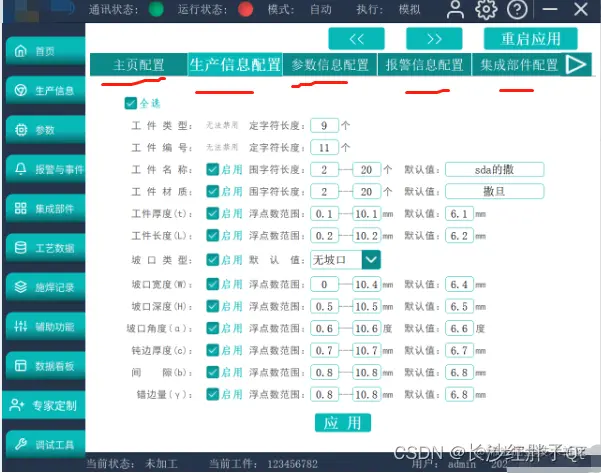
Task: Click the 未加工 status text
Action: pos(161,464)
